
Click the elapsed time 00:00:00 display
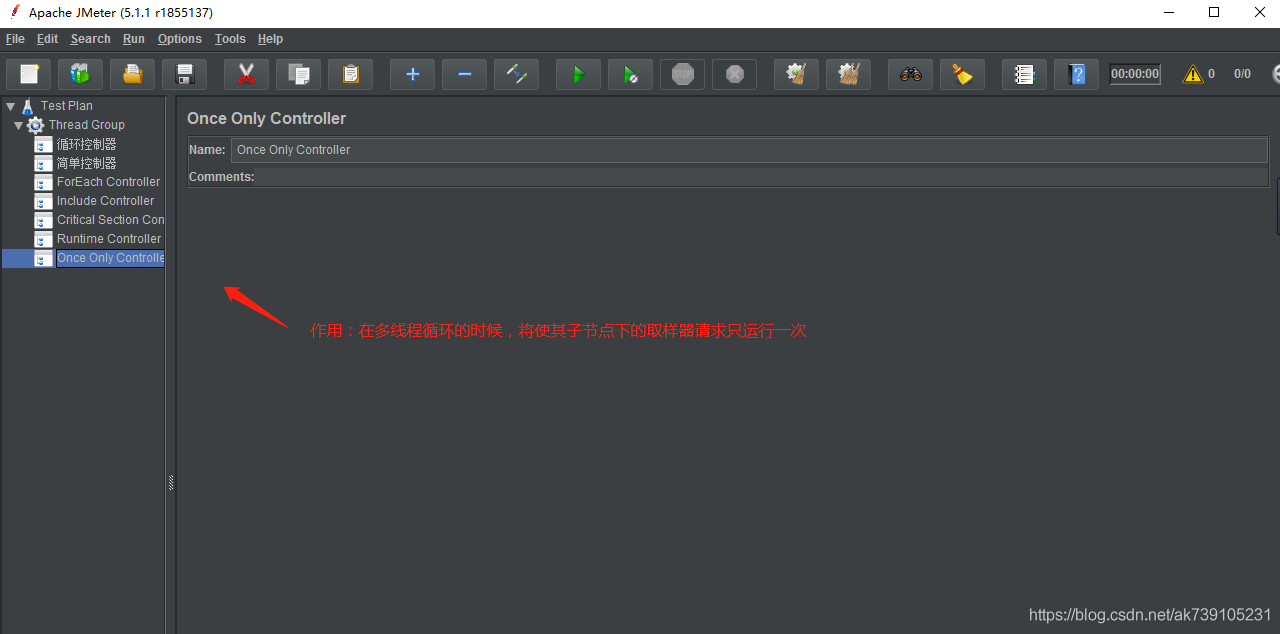point(1135,74)
